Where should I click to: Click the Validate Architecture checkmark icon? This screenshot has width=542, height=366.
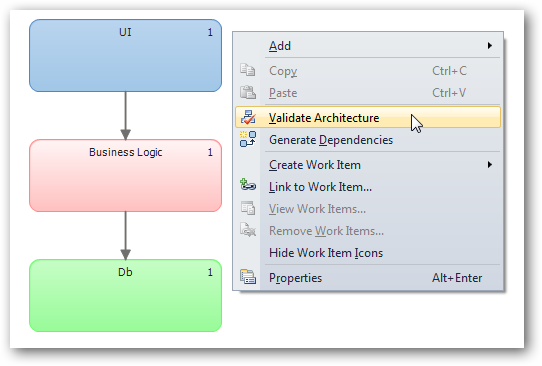pos(248,118)
